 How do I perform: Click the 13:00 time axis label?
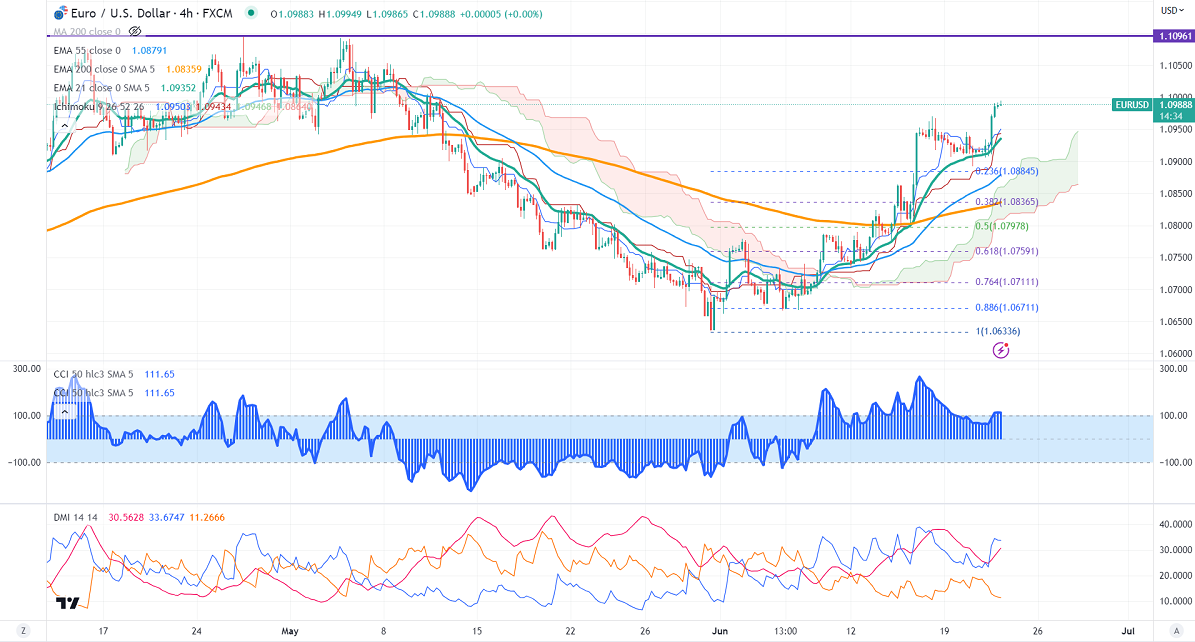[785, 631]
